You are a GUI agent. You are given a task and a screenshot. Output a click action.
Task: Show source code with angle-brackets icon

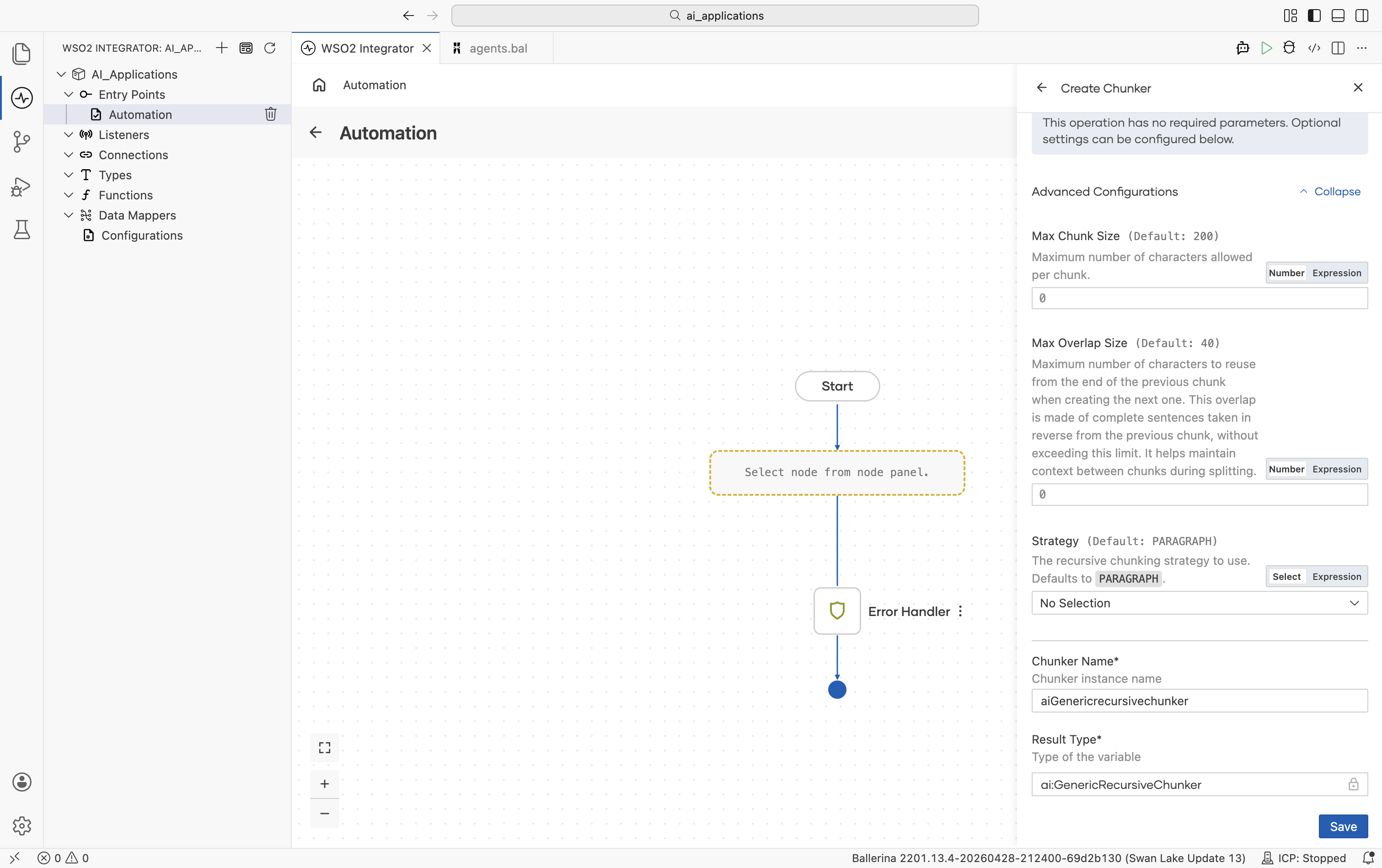[1314, 48]
